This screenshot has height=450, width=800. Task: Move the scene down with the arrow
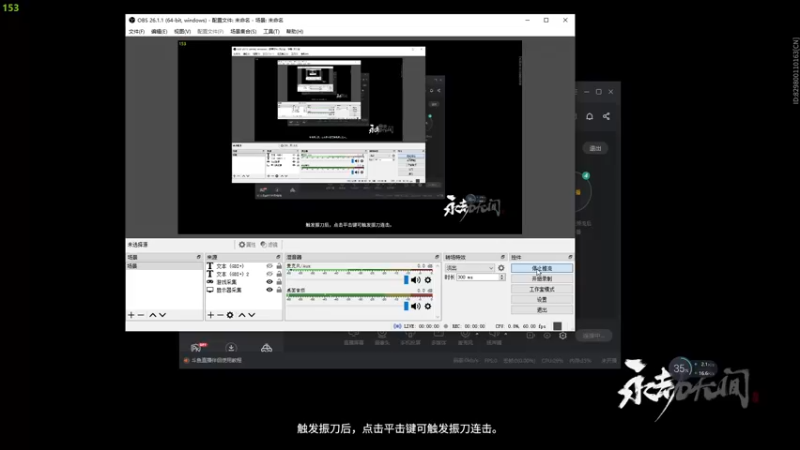[162, 315]
